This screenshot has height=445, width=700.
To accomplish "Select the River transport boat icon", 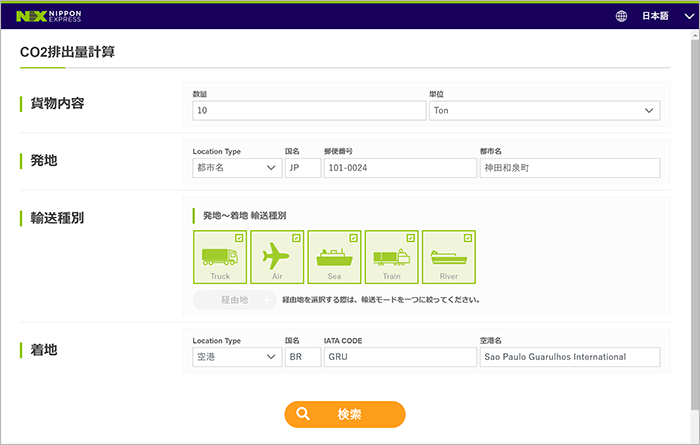I will [x=448, y=258].
